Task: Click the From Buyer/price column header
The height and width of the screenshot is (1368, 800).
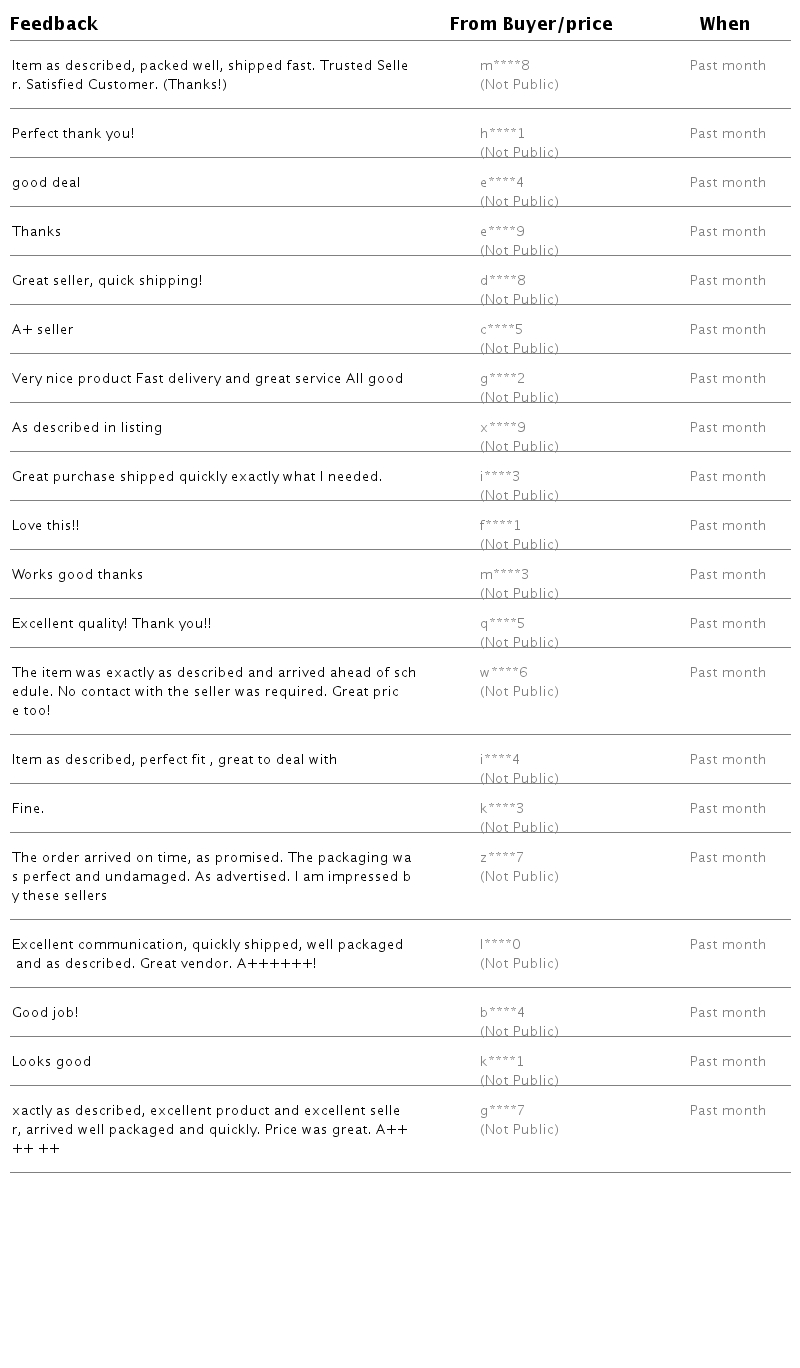Action: coord(531,24)
